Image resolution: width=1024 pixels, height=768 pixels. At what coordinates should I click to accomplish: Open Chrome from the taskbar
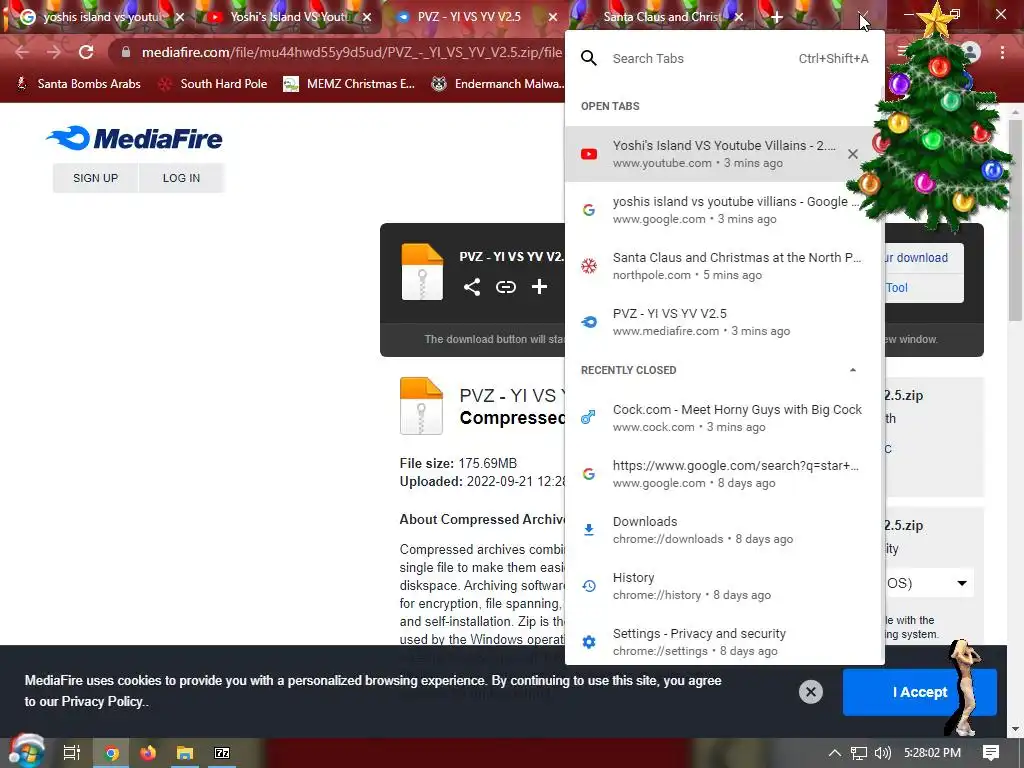click(112, 753)
